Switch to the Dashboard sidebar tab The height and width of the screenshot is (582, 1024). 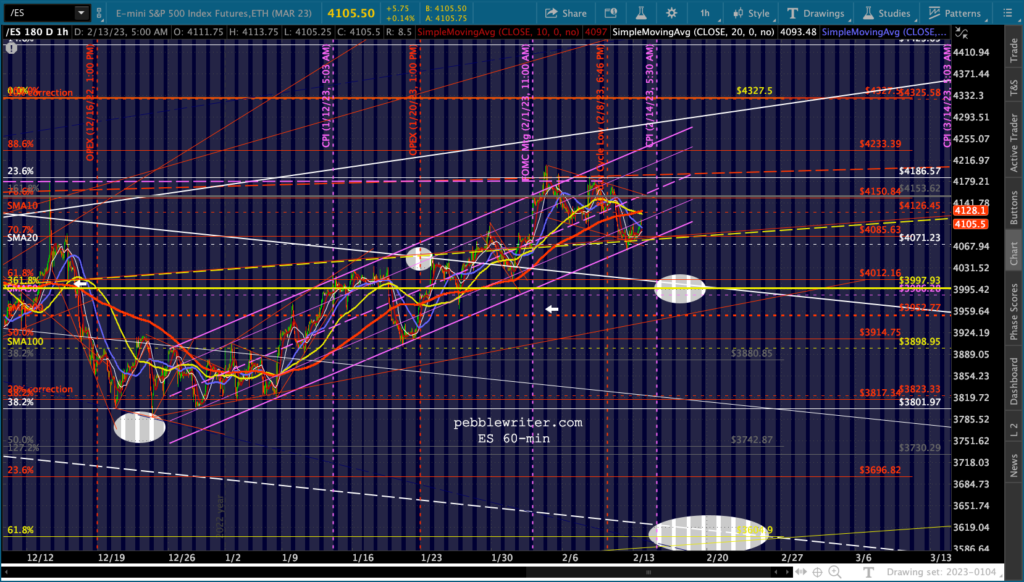[1014, 381]
